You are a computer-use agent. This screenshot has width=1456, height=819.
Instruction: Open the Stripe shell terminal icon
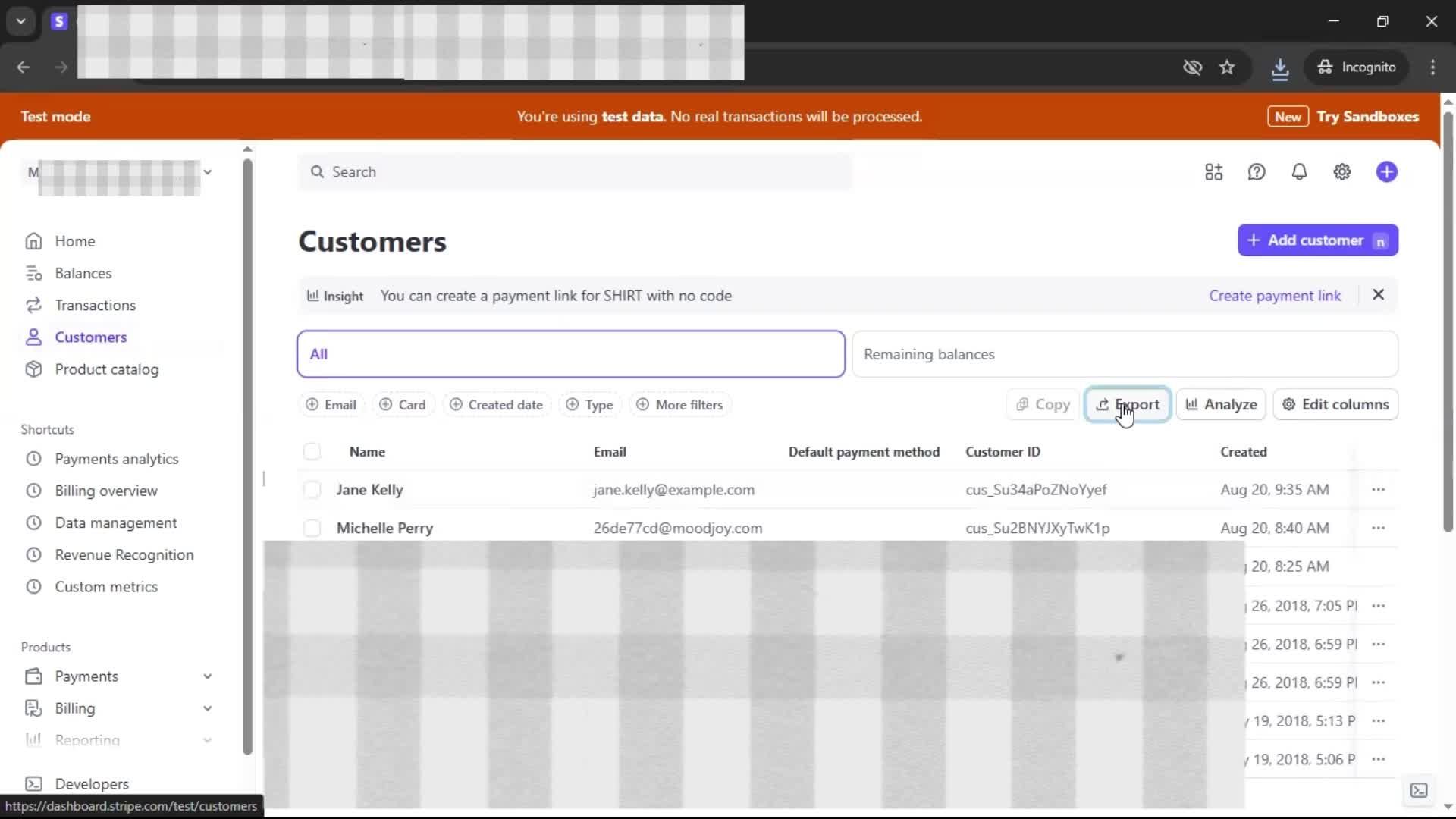click(x=1419, y=790)
